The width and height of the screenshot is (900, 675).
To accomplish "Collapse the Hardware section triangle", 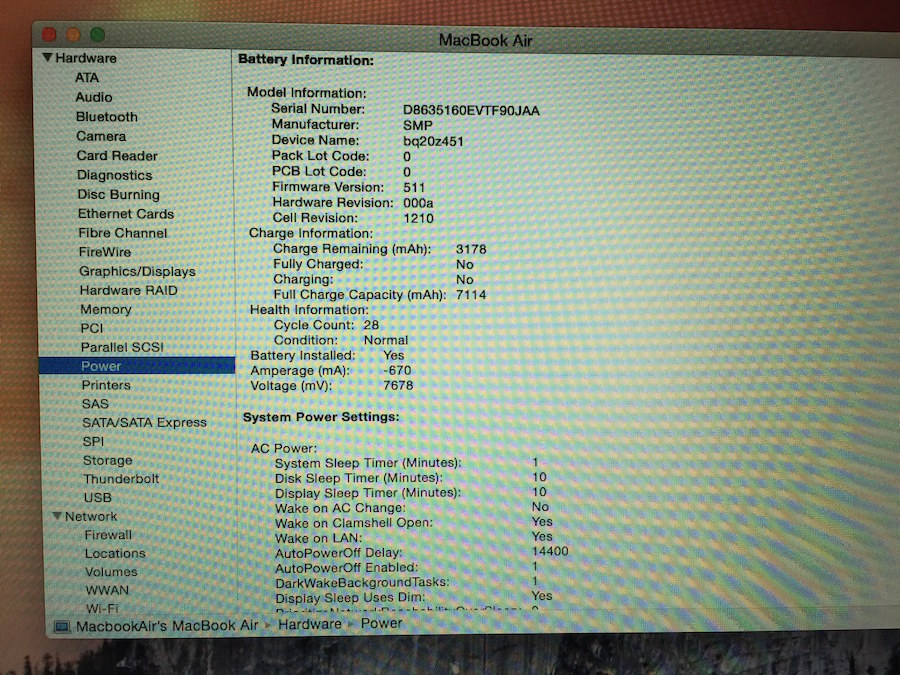I will coord(47,57).
